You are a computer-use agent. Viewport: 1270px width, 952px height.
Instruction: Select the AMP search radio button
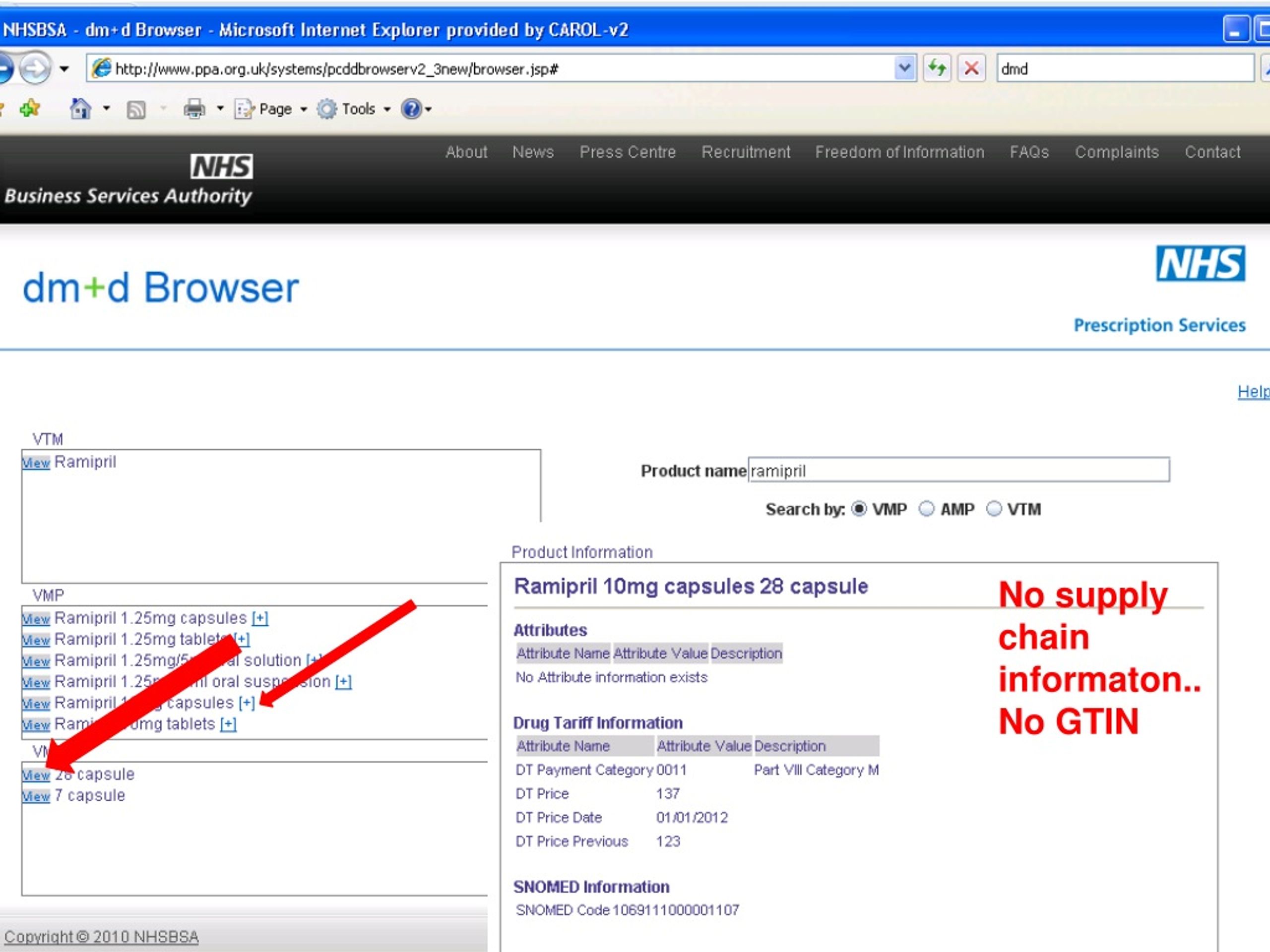click(x=926, y=509)
